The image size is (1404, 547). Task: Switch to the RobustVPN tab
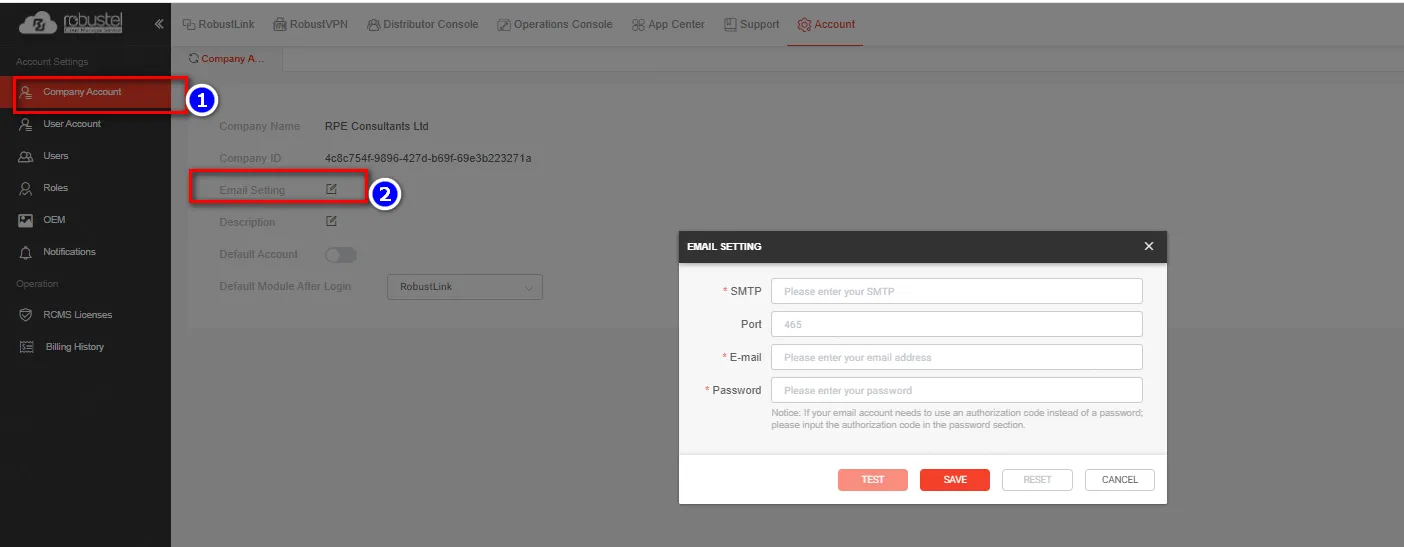pos(310,24)
